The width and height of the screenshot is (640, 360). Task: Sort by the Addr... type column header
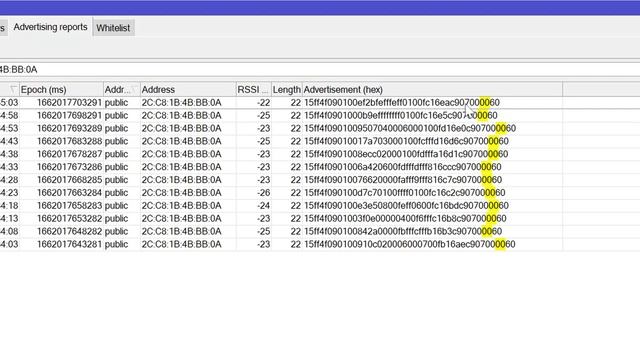[122, 89]
